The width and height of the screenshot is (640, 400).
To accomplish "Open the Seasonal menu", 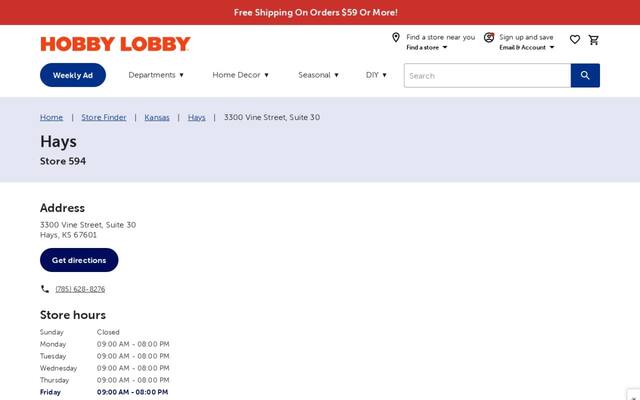I will click(318, 75).
